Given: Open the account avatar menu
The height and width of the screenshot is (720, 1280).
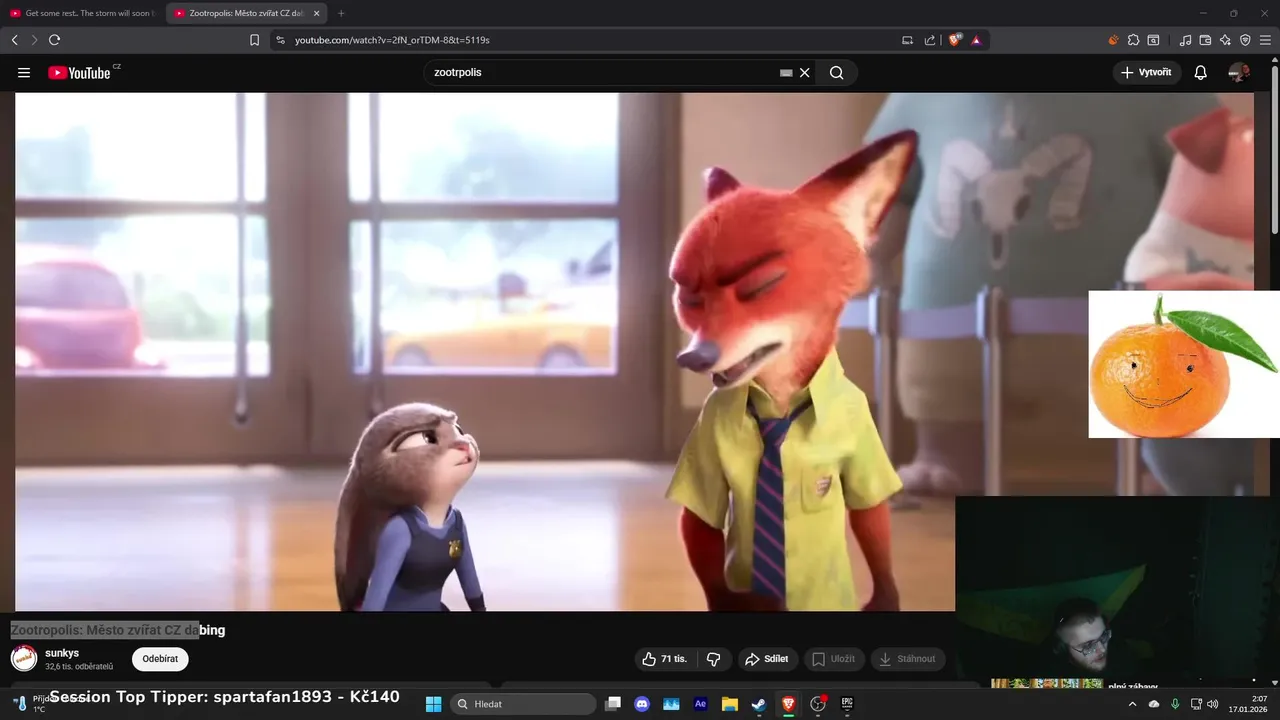Looking at the screenshot, I should pyautogui.click(x=1239, y=73).
